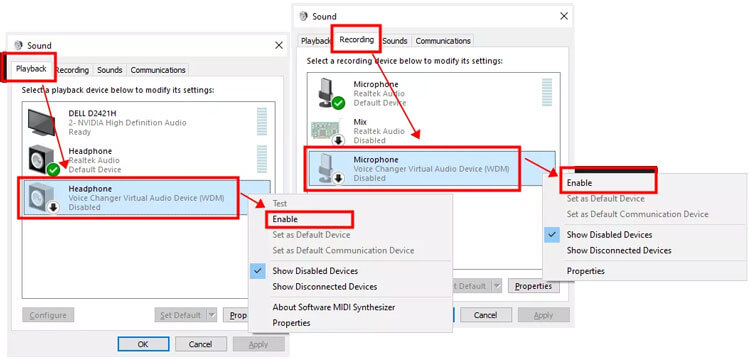The width and height of the screenshot is (750, 361).
Task: Click Configure button in Playback window
Action: click(48, 315)
